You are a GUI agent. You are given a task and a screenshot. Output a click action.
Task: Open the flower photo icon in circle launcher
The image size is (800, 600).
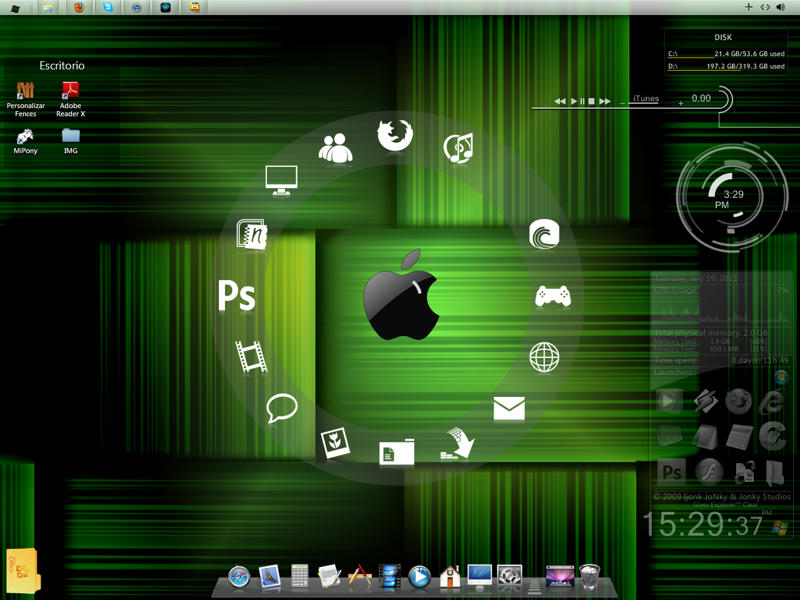point(335,442)
